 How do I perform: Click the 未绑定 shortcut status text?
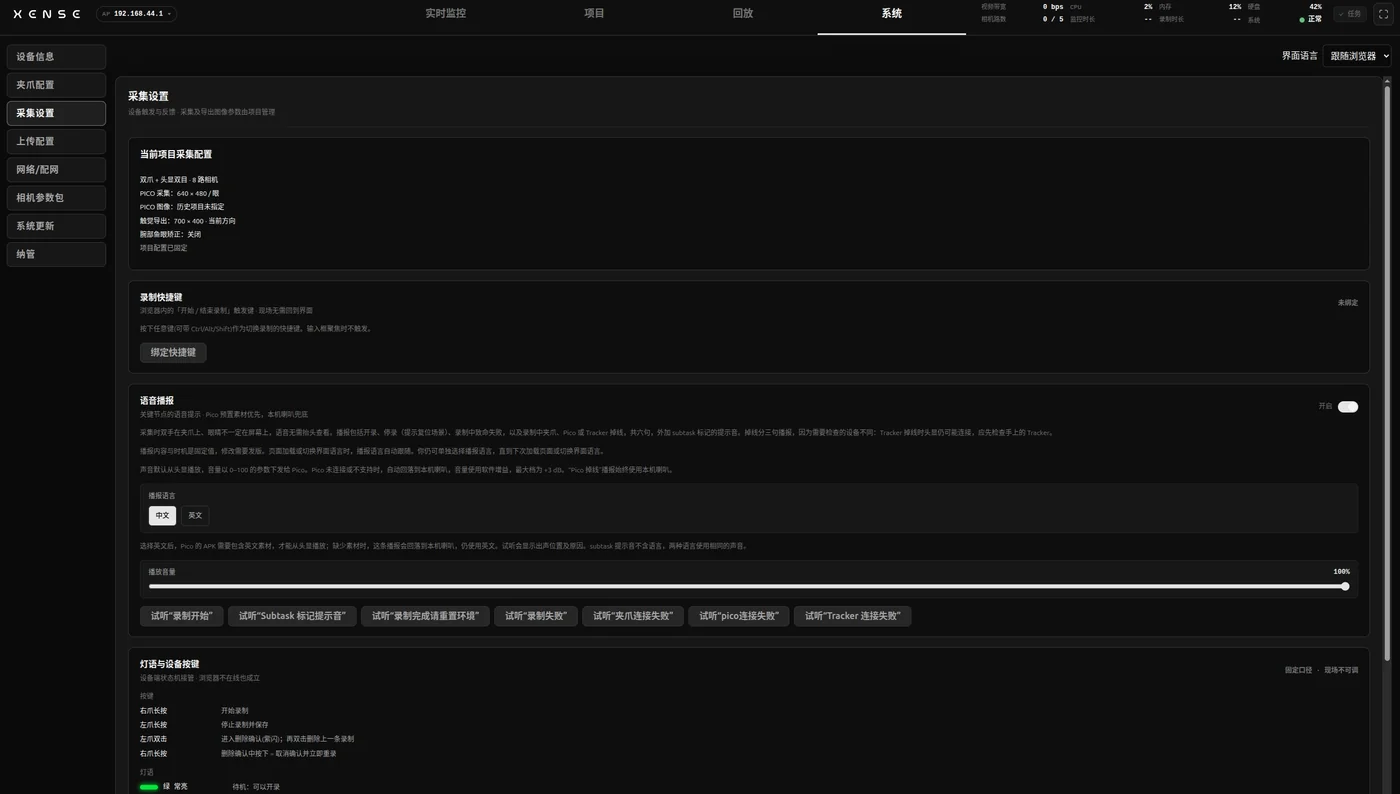1348,302
